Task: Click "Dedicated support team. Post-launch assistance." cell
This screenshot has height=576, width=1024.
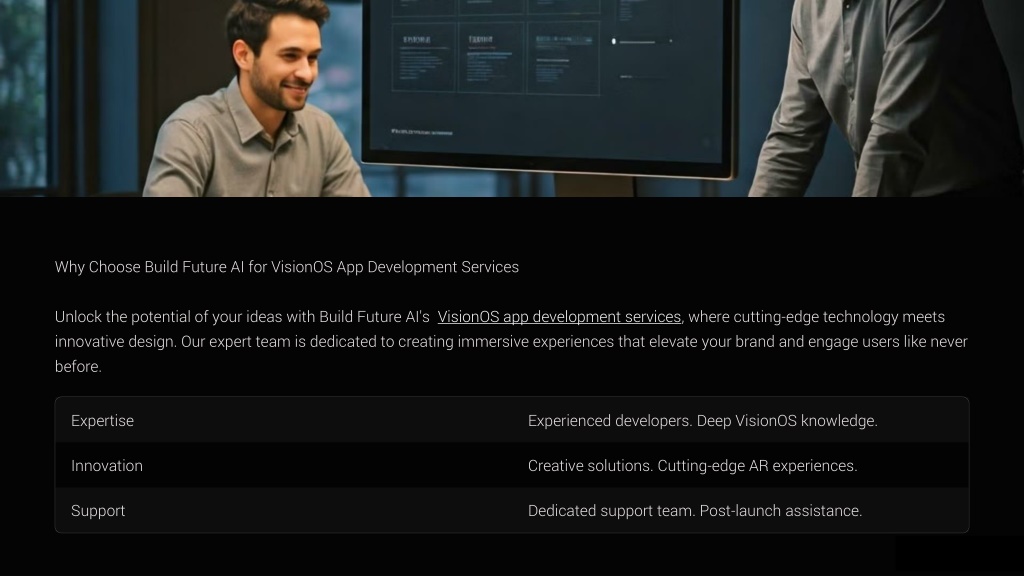Action: [x=741, y=510]
